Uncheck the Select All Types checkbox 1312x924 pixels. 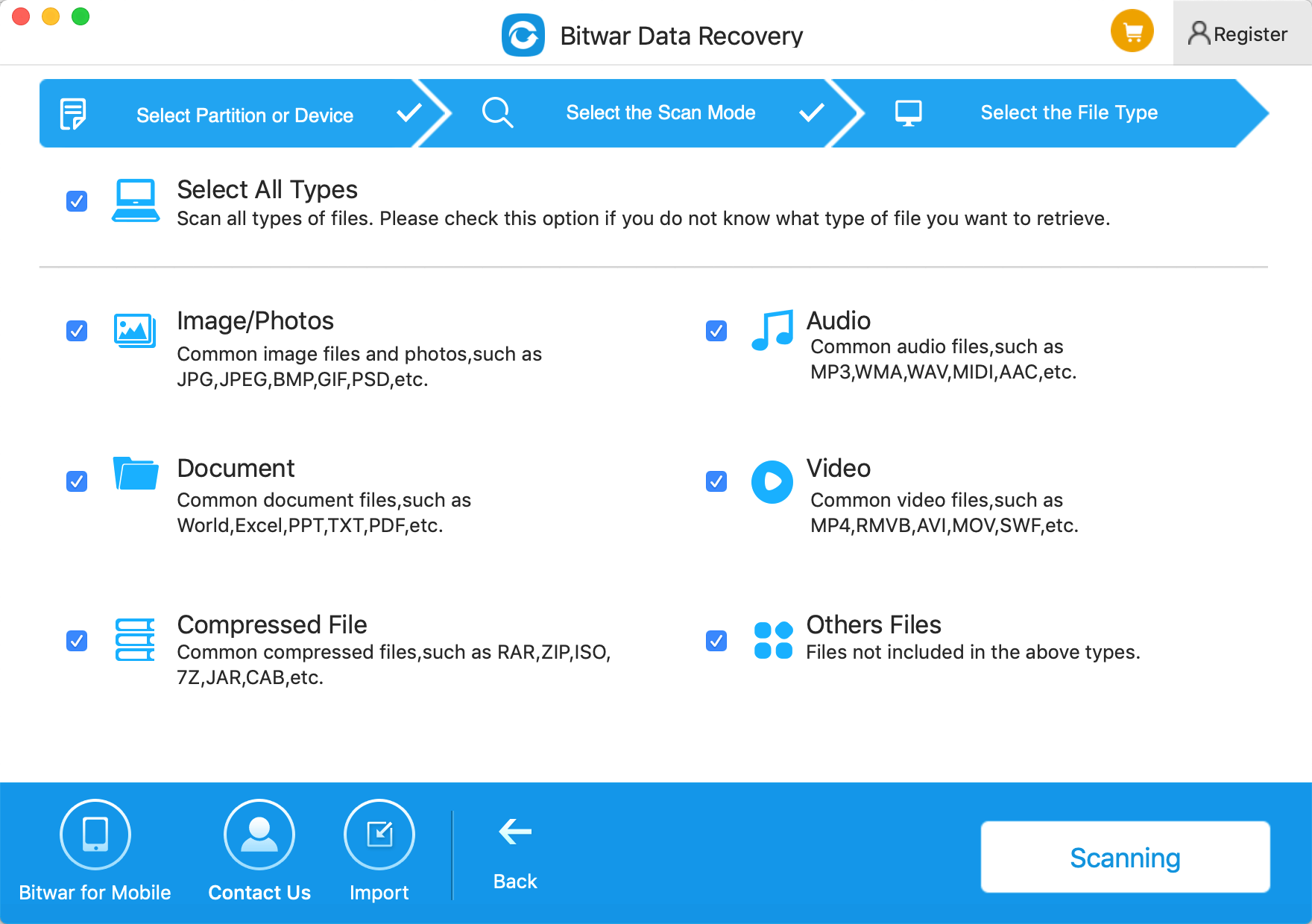[77, 201]
